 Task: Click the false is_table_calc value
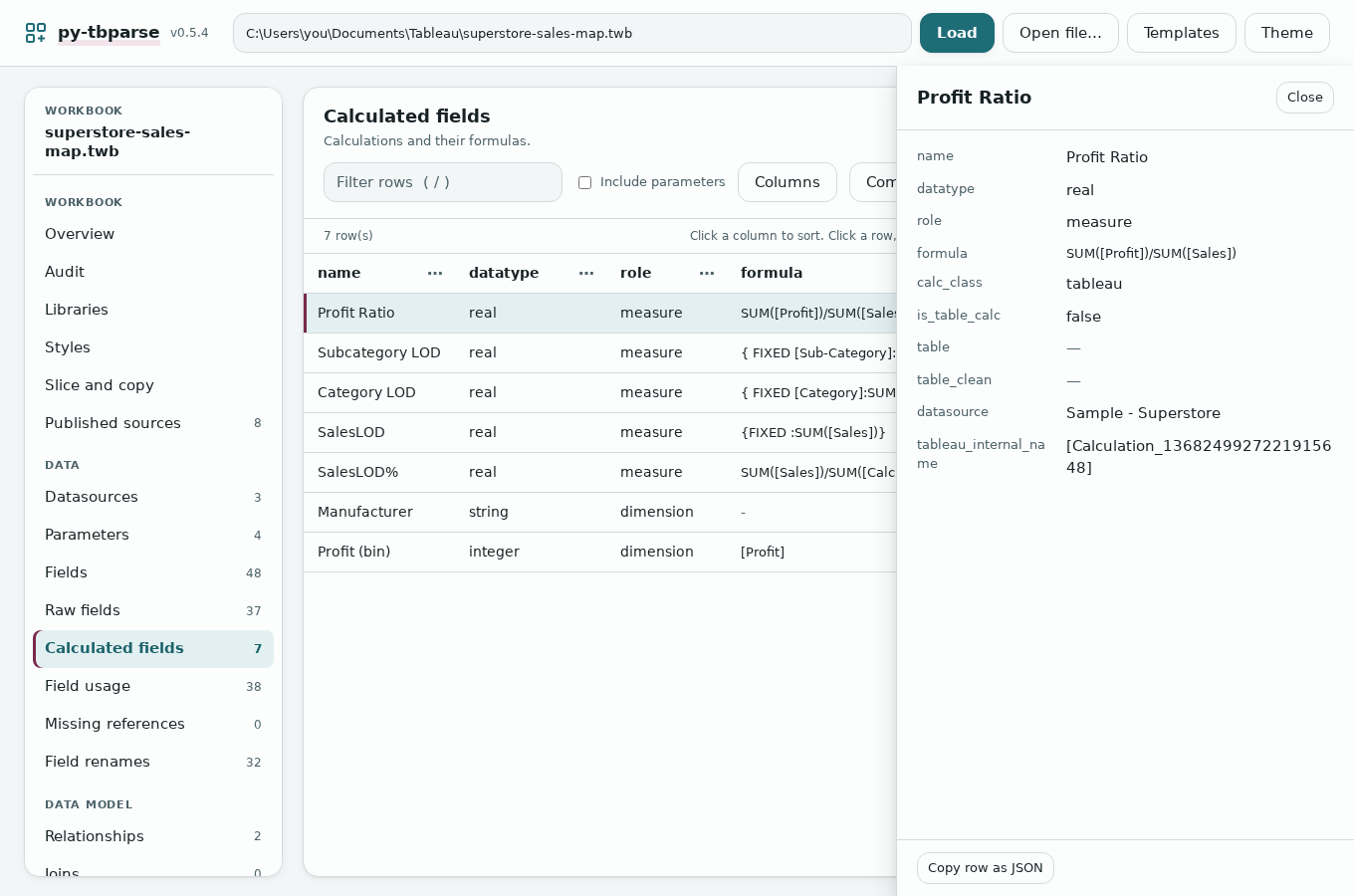pos(1083,317)
